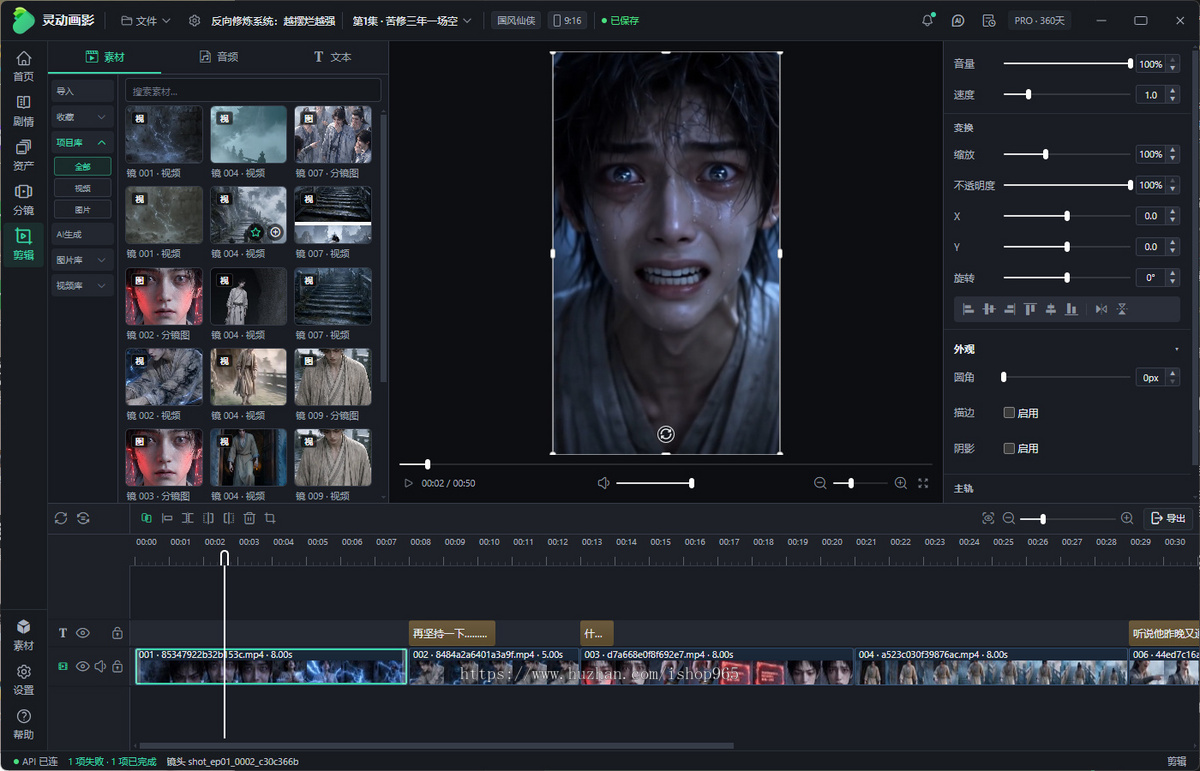Enable the 描边 stroke checkbox
This screenshot has height=771, width=1200.
pyautogui.click(x=1009, y=413)
